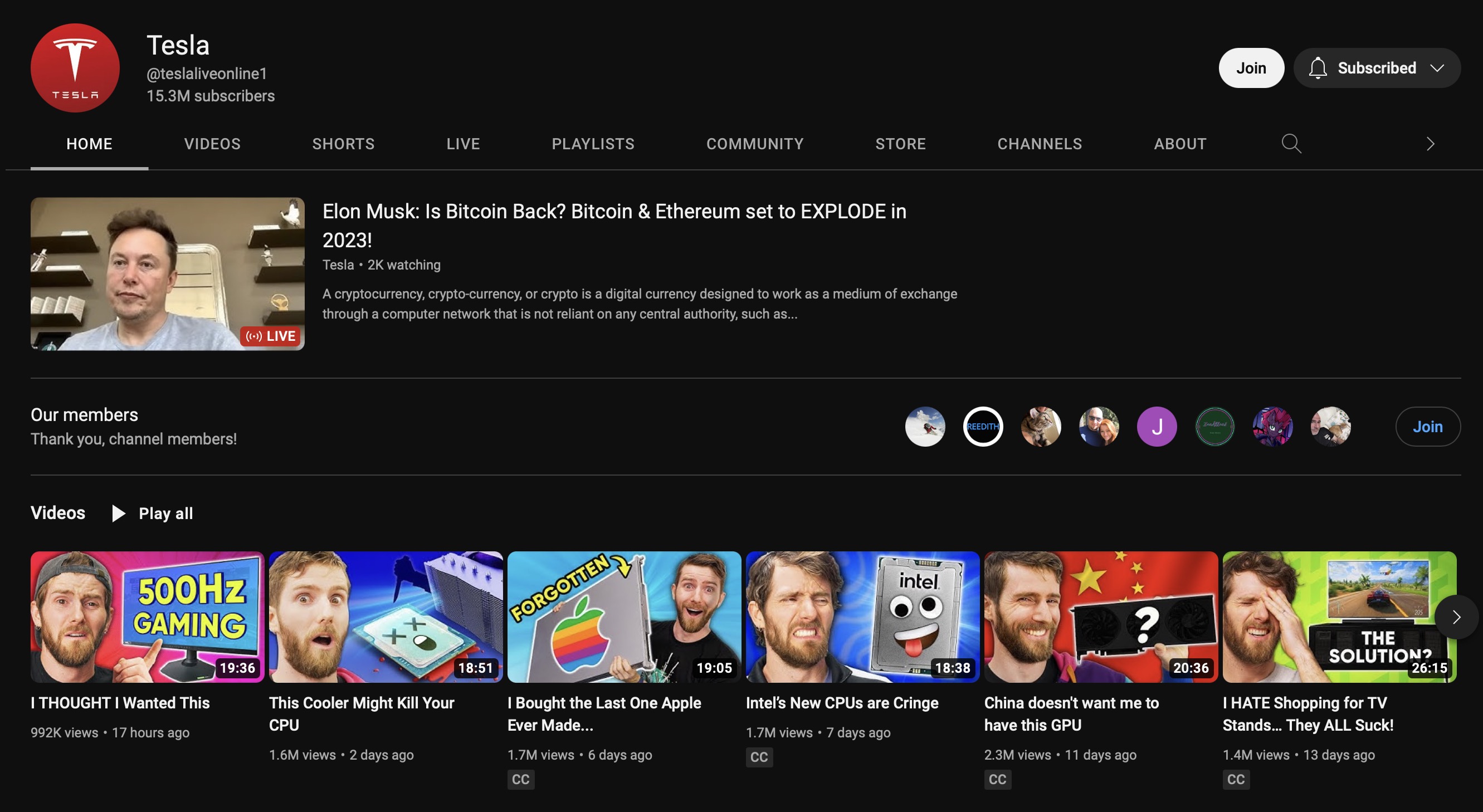Image resolution: width=1483 pixels, height=812 pixels.
Task: Click Join button in Our members section
Action: 1427,427
